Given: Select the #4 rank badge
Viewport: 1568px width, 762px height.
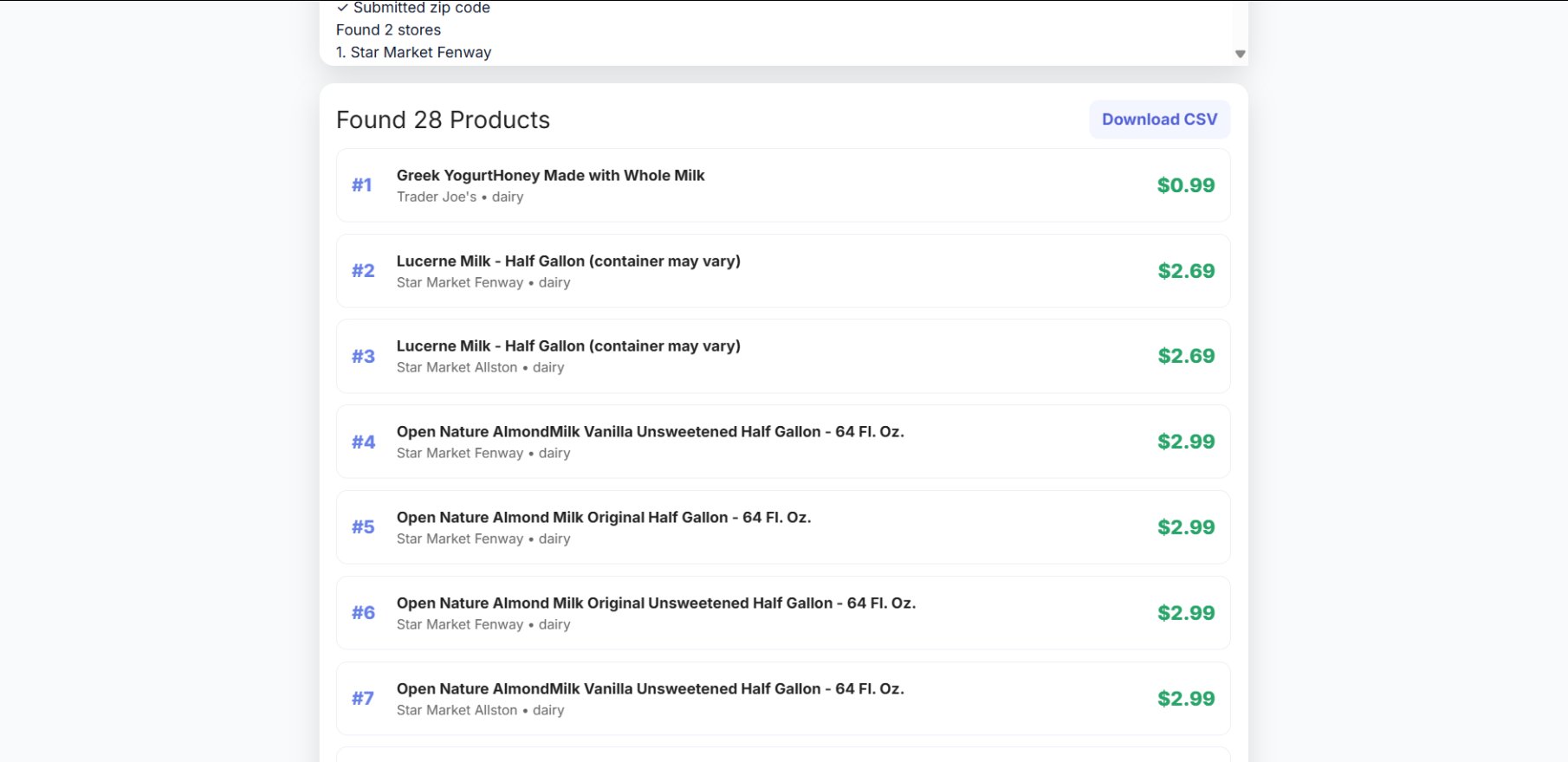Looking at the screenshot, I should click(363, 442).
